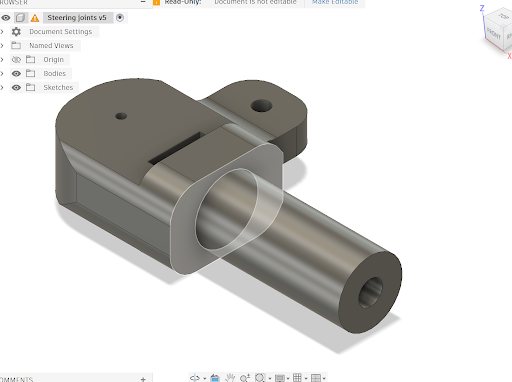Viewport: 512px width, 382px height.
Task: Select the Origin label in browser
Action: coord(53,60)
